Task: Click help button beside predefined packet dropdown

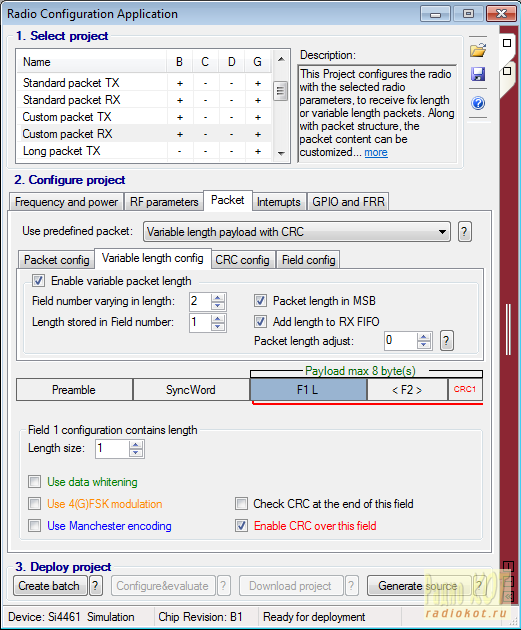Action: point(464,232)
